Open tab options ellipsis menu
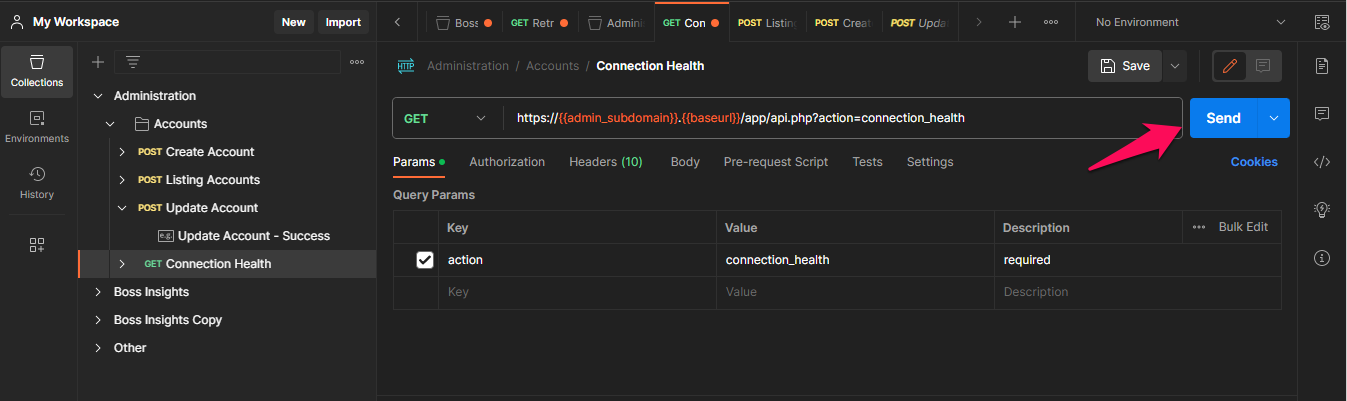 (1051, 22)
